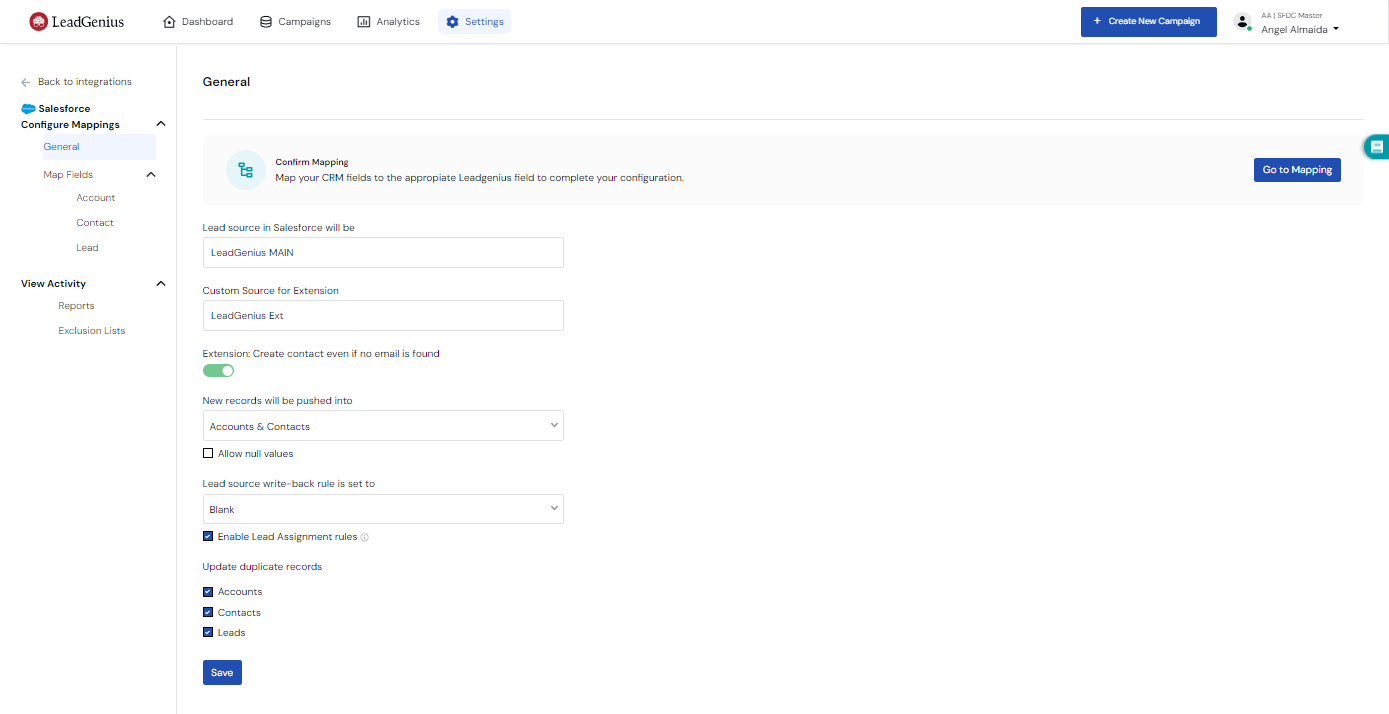
Task: Toggle off Create contact without email switch
Action: [218, 371]
